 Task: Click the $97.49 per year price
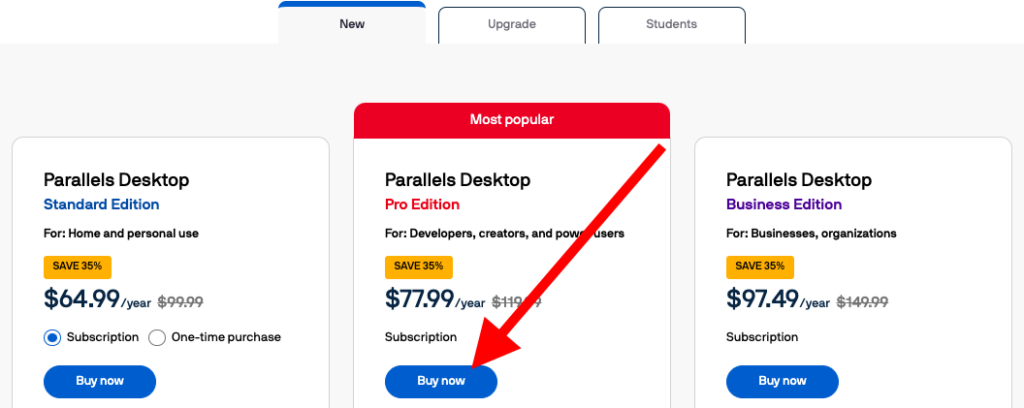(765, 299)
